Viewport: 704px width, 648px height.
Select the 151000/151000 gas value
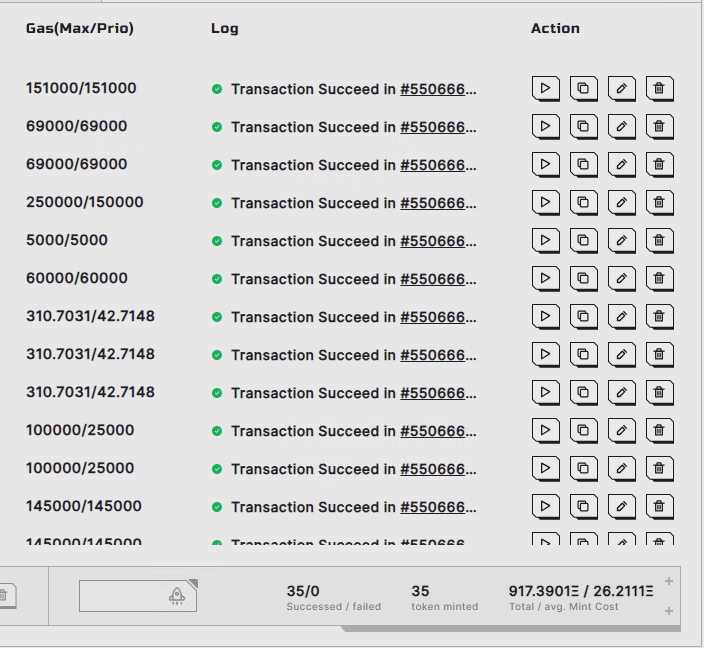tap(81, 88)
